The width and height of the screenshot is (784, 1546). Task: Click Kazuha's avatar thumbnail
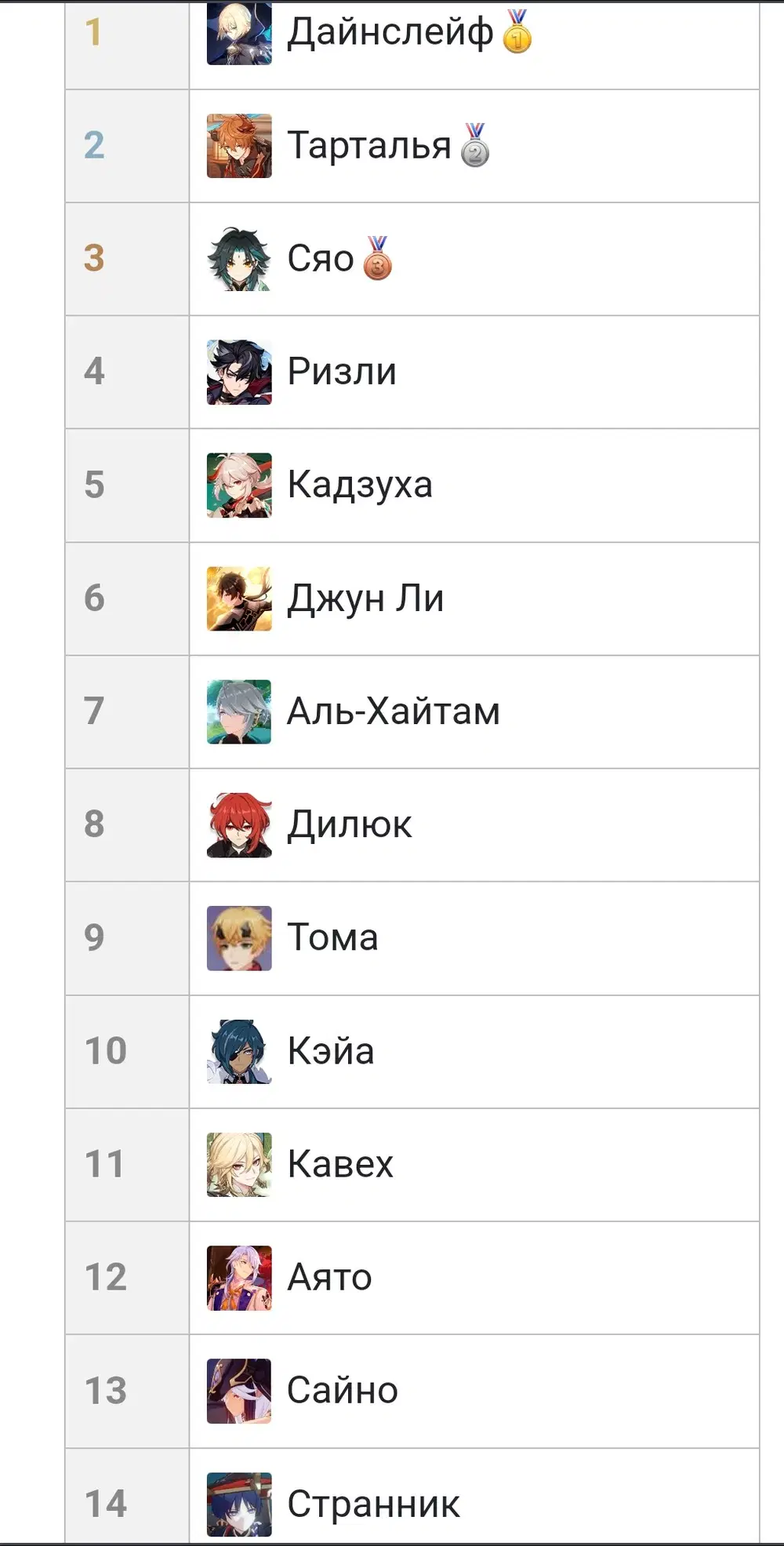[x=239, y=485]
